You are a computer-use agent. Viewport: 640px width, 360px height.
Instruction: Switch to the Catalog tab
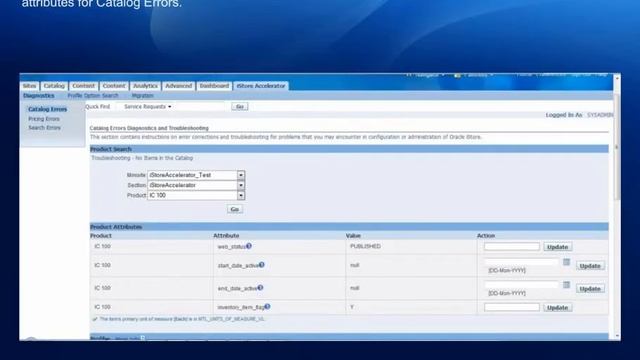tap(54, 86)
